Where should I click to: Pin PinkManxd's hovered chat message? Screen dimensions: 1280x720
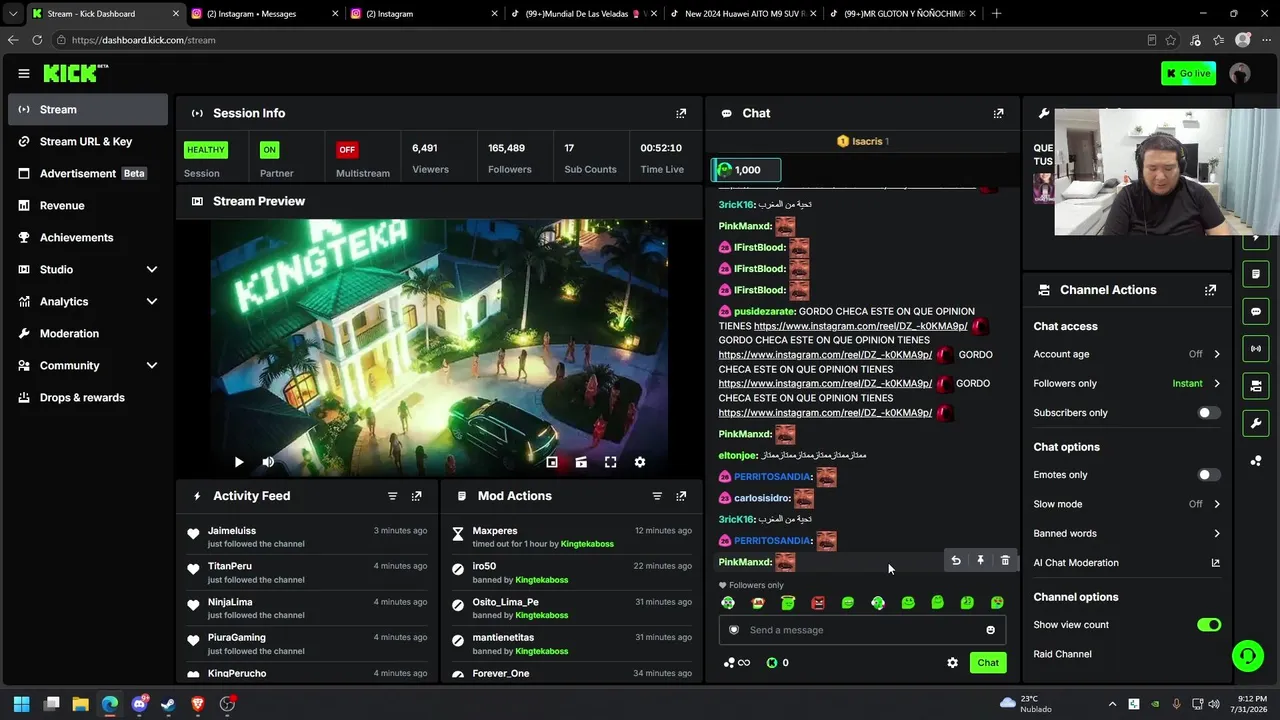point(980,561)
